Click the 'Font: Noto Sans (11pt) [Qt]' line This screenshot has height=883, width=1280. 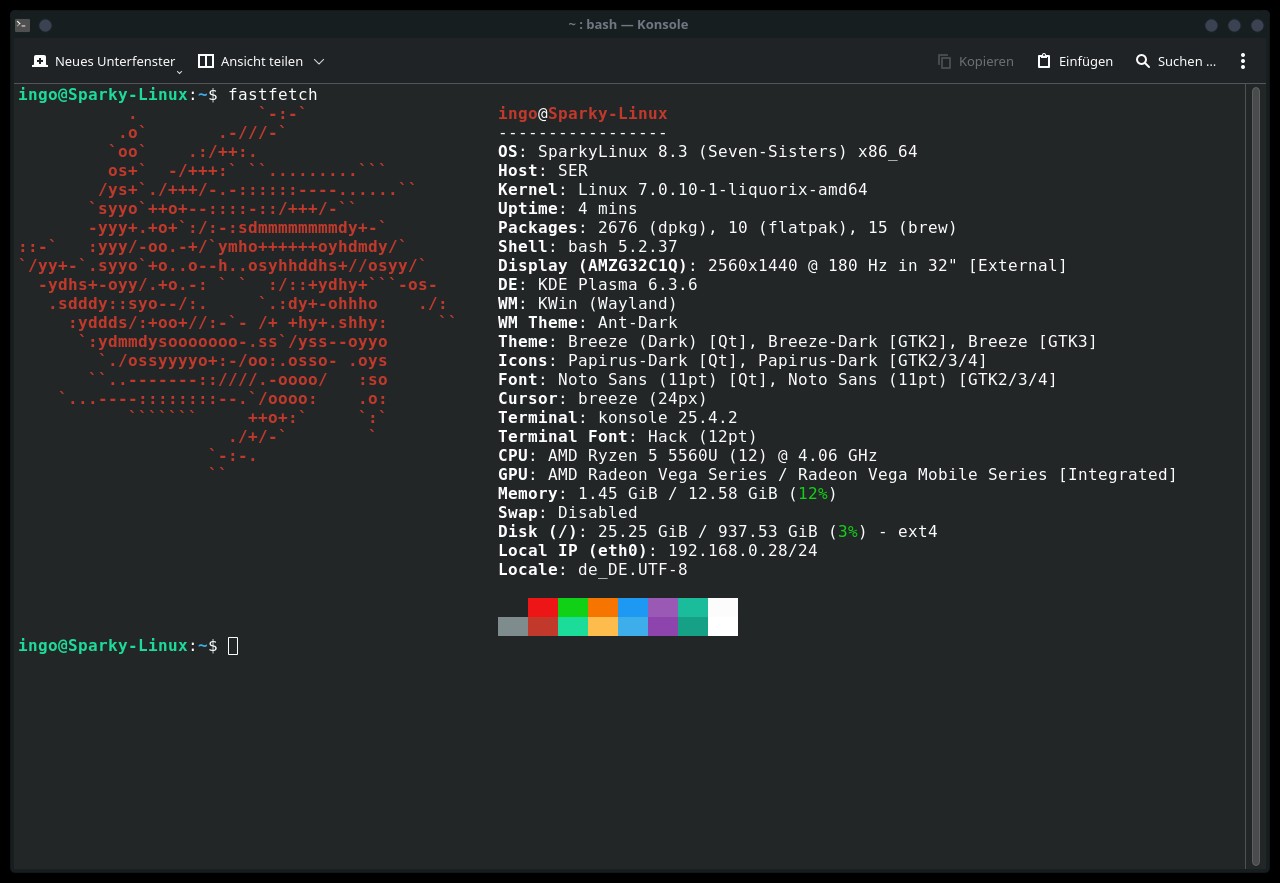[x=778, y=380]
